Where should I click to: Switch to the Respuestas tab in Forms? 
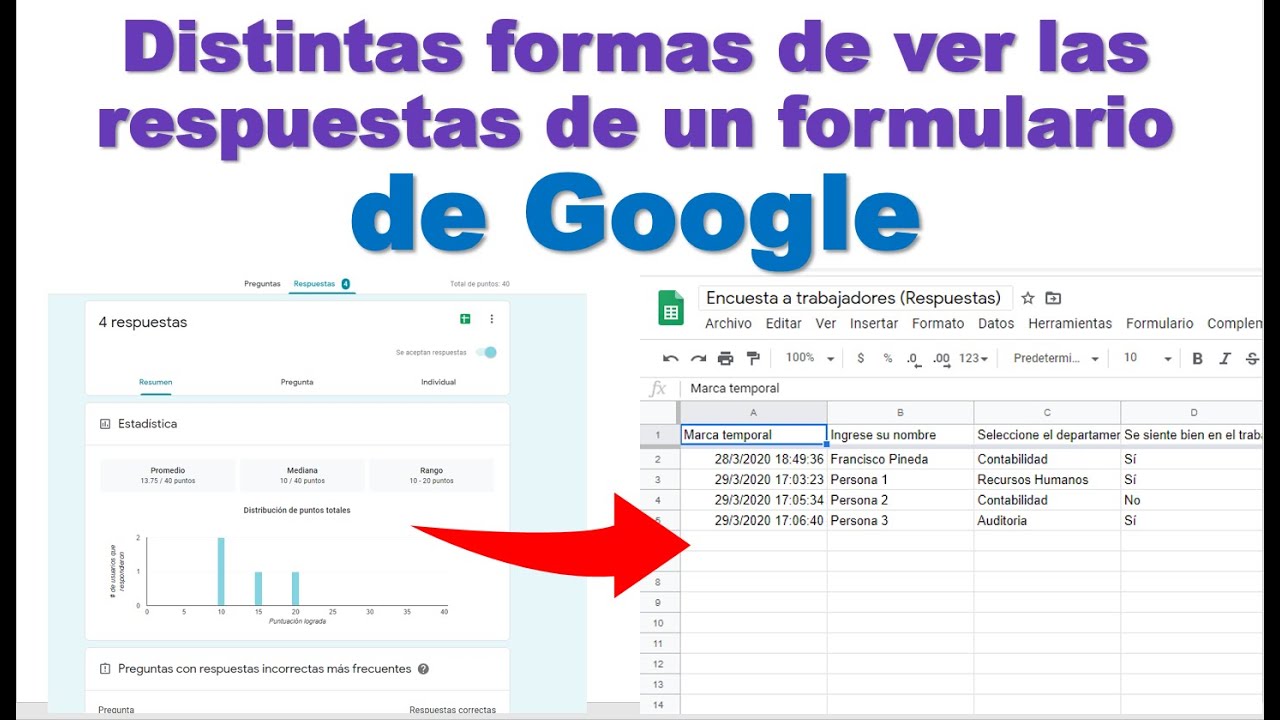[321, 284]
